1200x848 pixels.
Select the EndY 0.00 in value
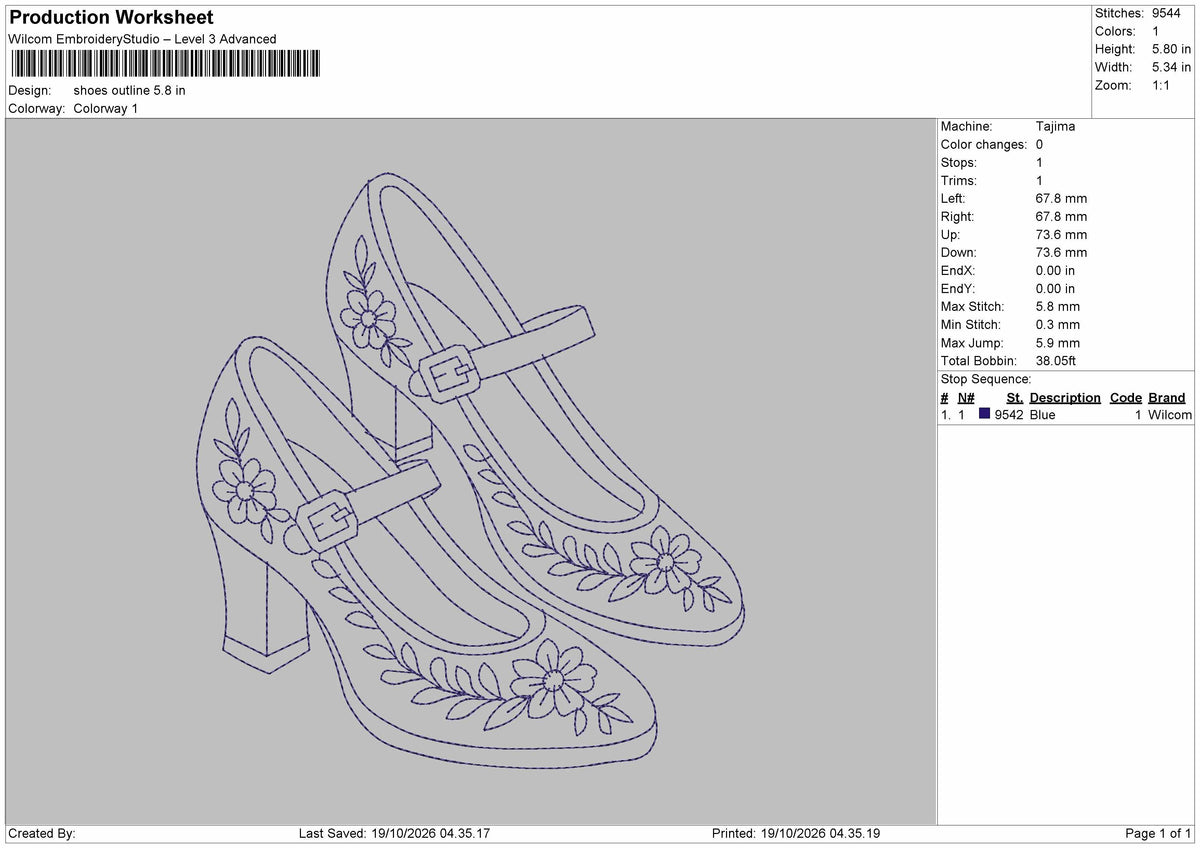tap(1056, 289)
